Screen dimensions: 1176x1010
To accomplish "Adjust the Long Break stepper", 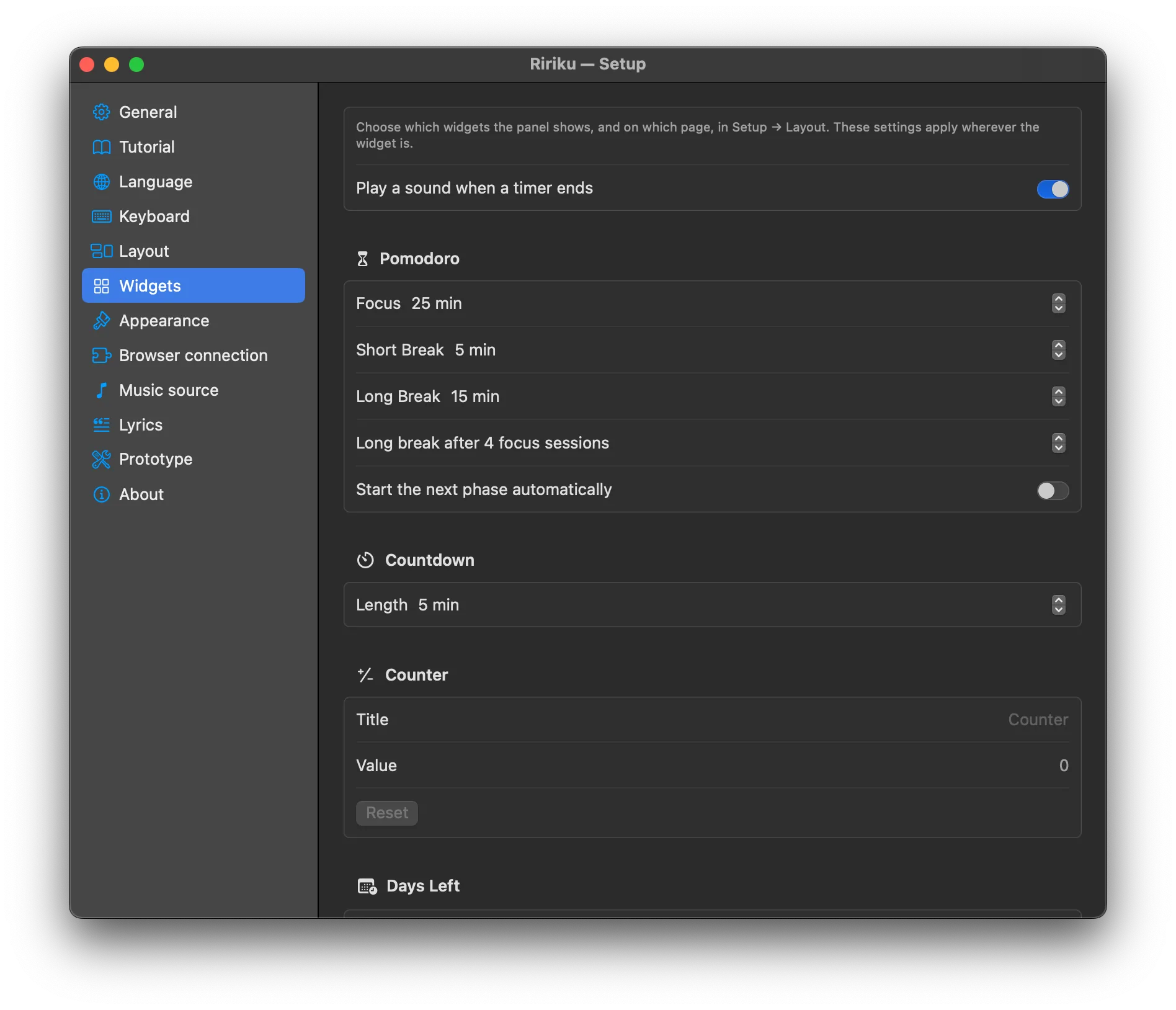I will (1059, 396).
